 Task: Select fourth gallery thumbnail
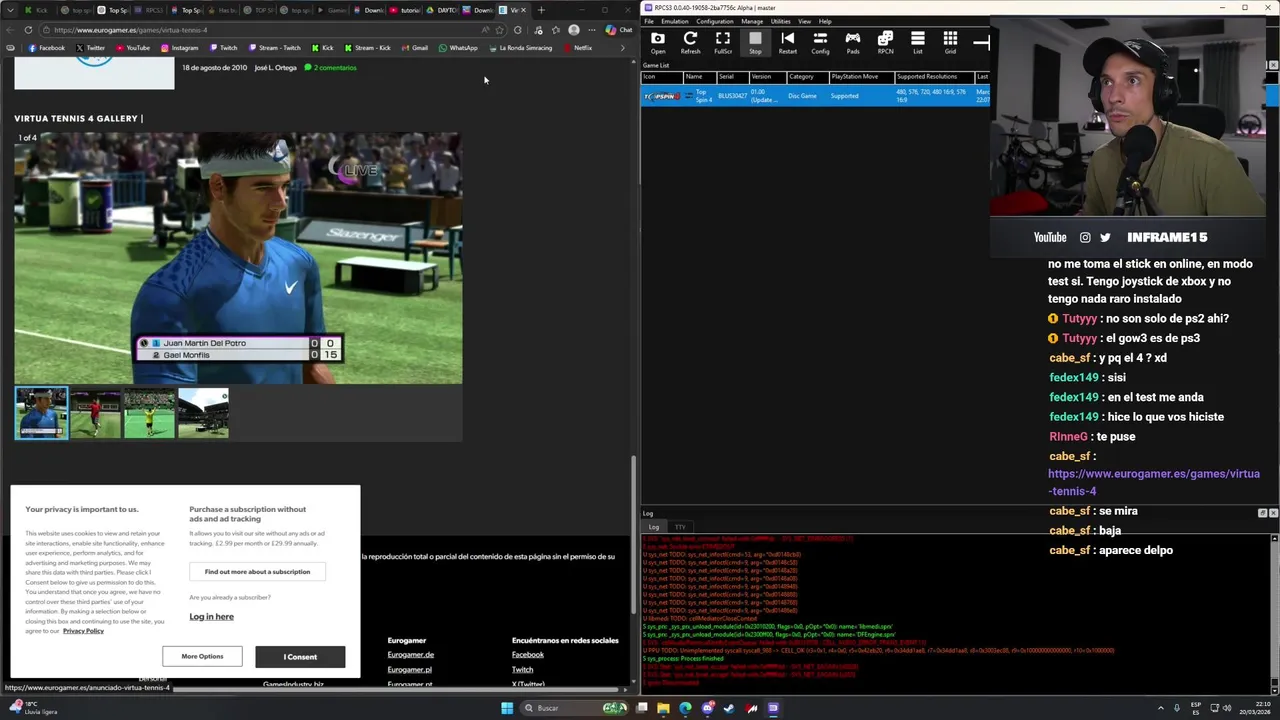coord(203,413)
